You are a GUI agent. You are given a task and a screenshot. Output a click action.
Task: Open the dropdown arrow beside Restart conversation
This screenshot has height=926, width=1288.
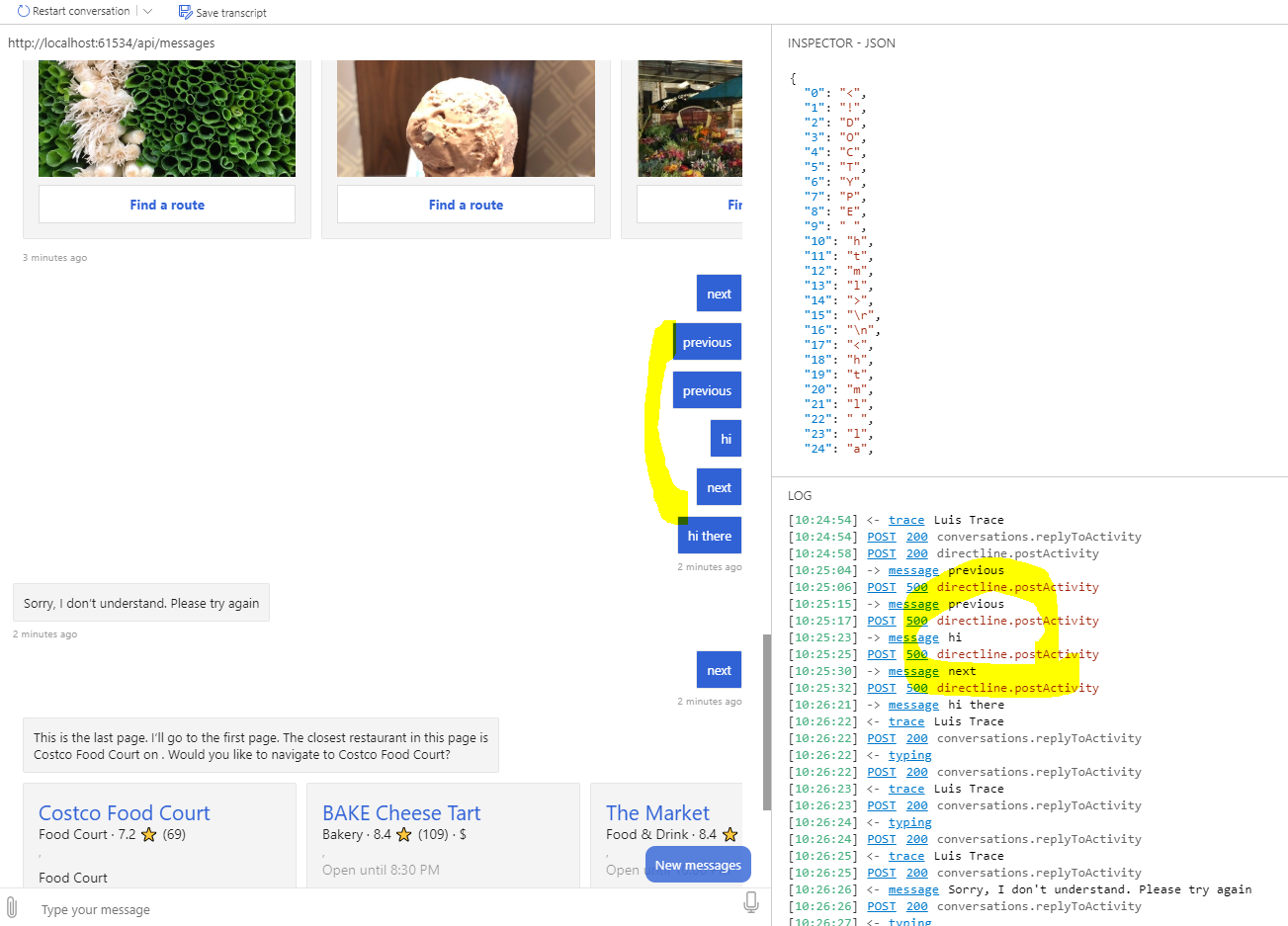coord(148,11)
